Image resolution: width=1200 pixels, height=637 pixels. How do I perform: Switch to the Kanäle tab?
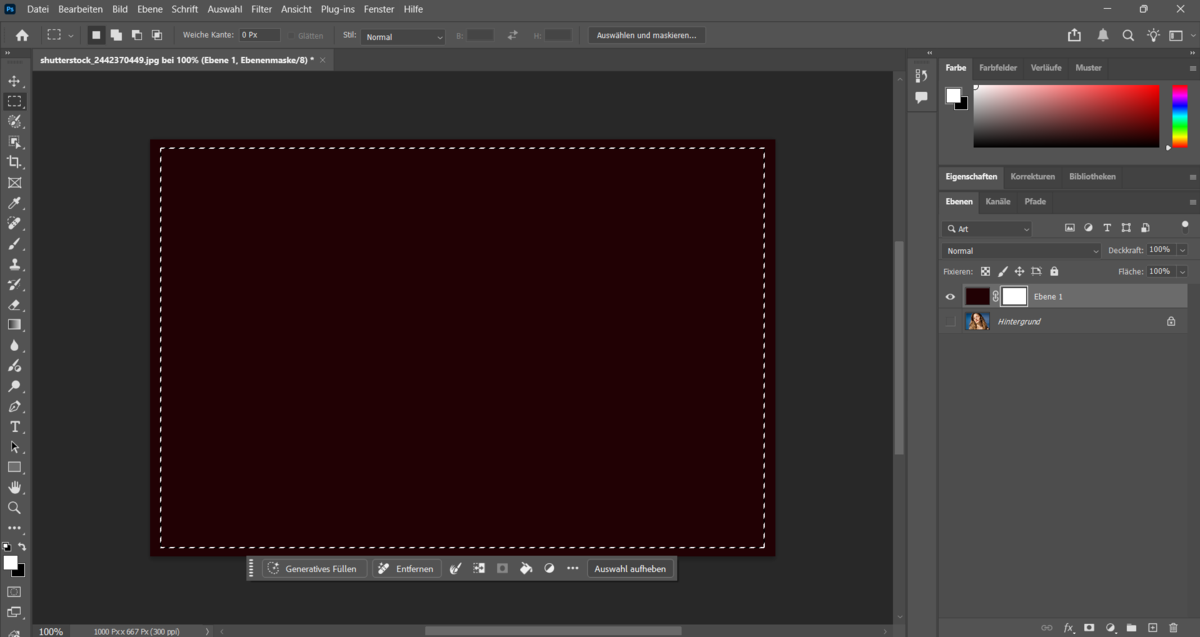997,201
